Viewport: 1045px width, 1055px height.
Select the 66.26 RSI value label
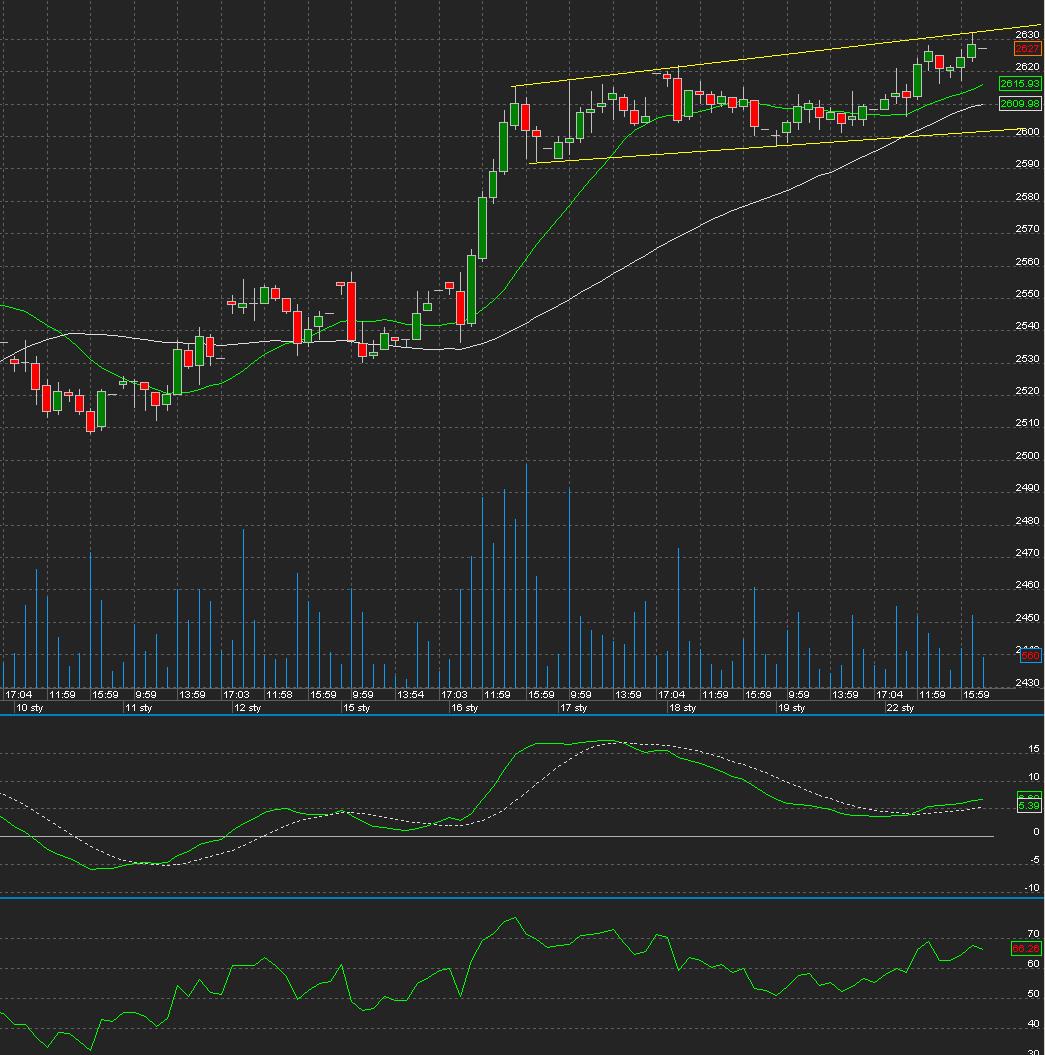pos(1026,948)
